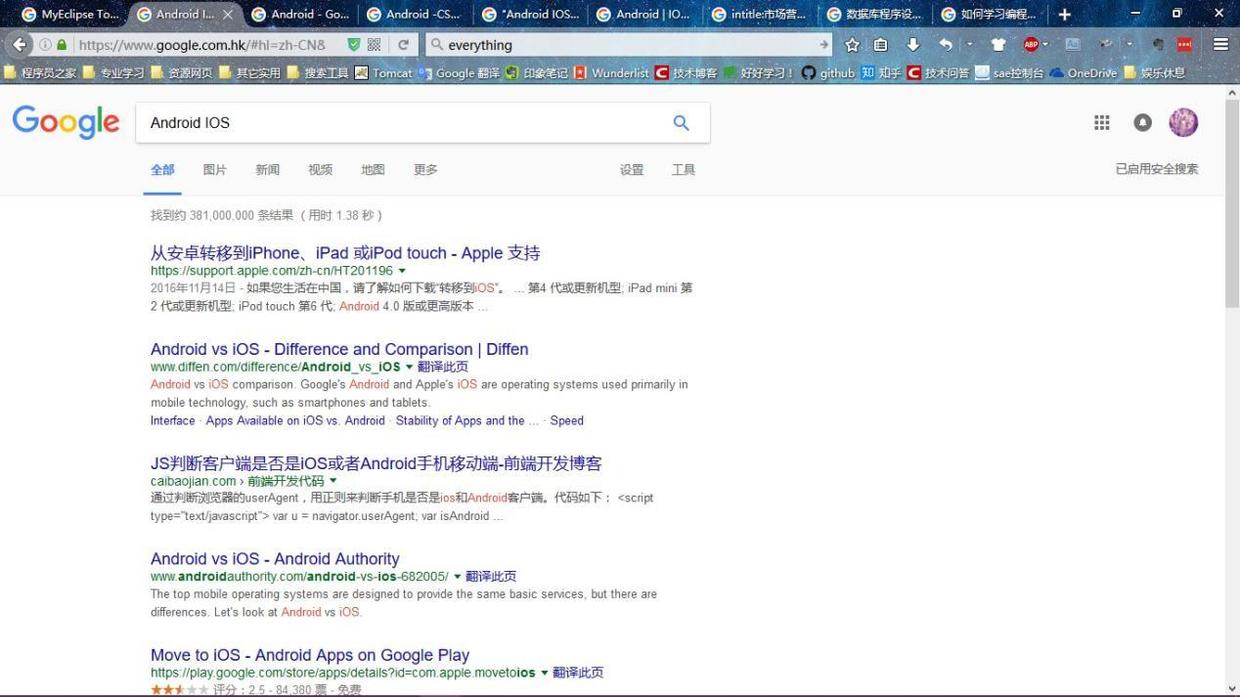1240x697 pixels.
Task: Expand dropdown next to undo arrow icon
Action: (970, 44)
